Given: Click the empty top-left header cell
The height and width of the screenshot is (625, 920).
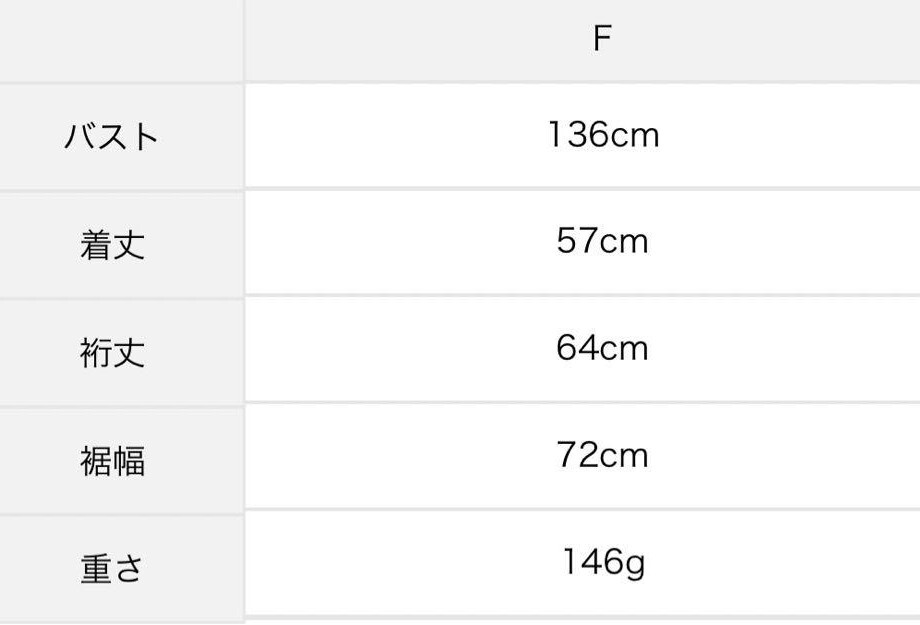Looking at the screenshot, I should 121,40.
